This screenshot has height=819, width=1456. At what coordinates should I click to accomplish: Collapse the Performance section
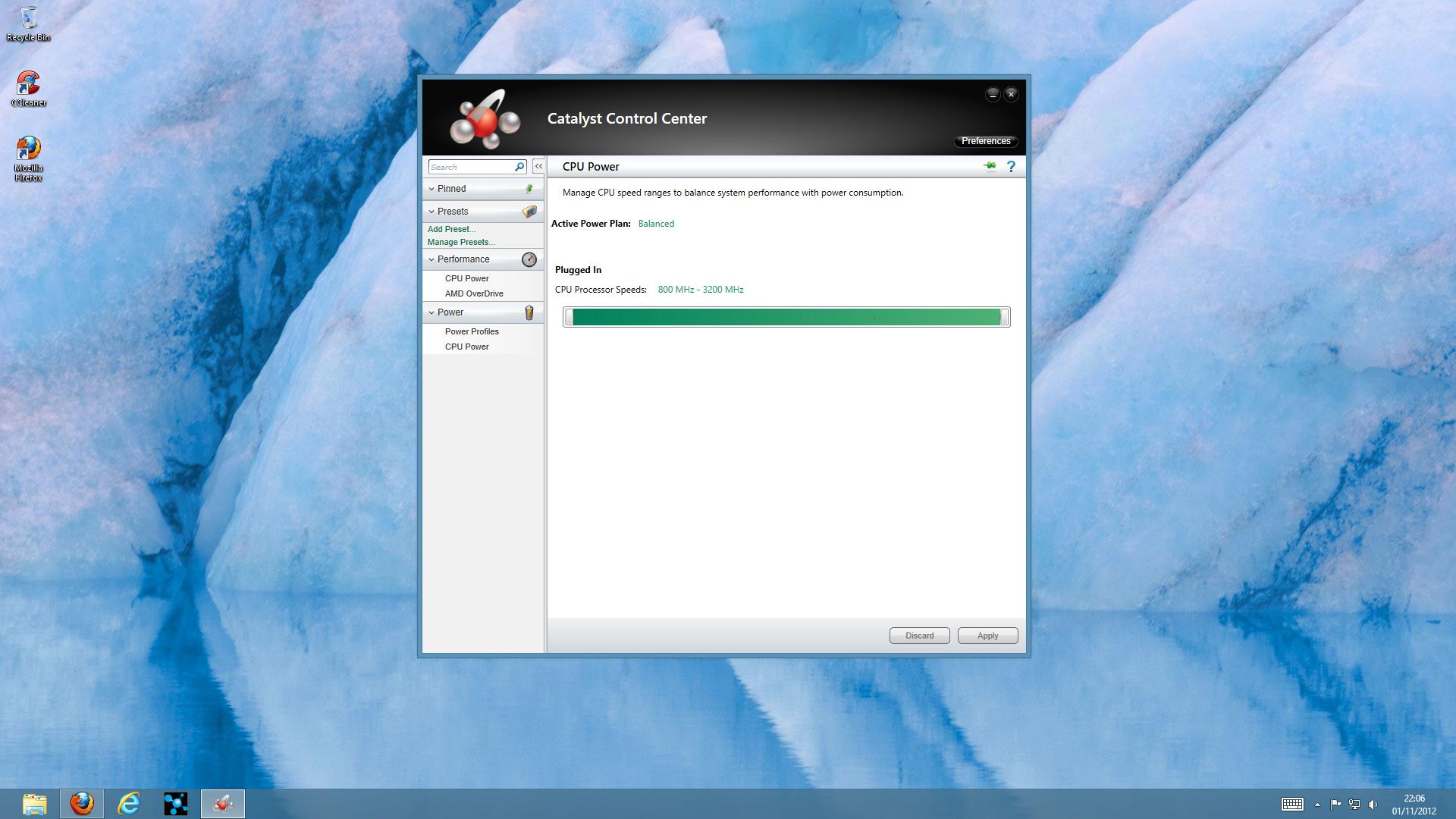click(431, 259)
